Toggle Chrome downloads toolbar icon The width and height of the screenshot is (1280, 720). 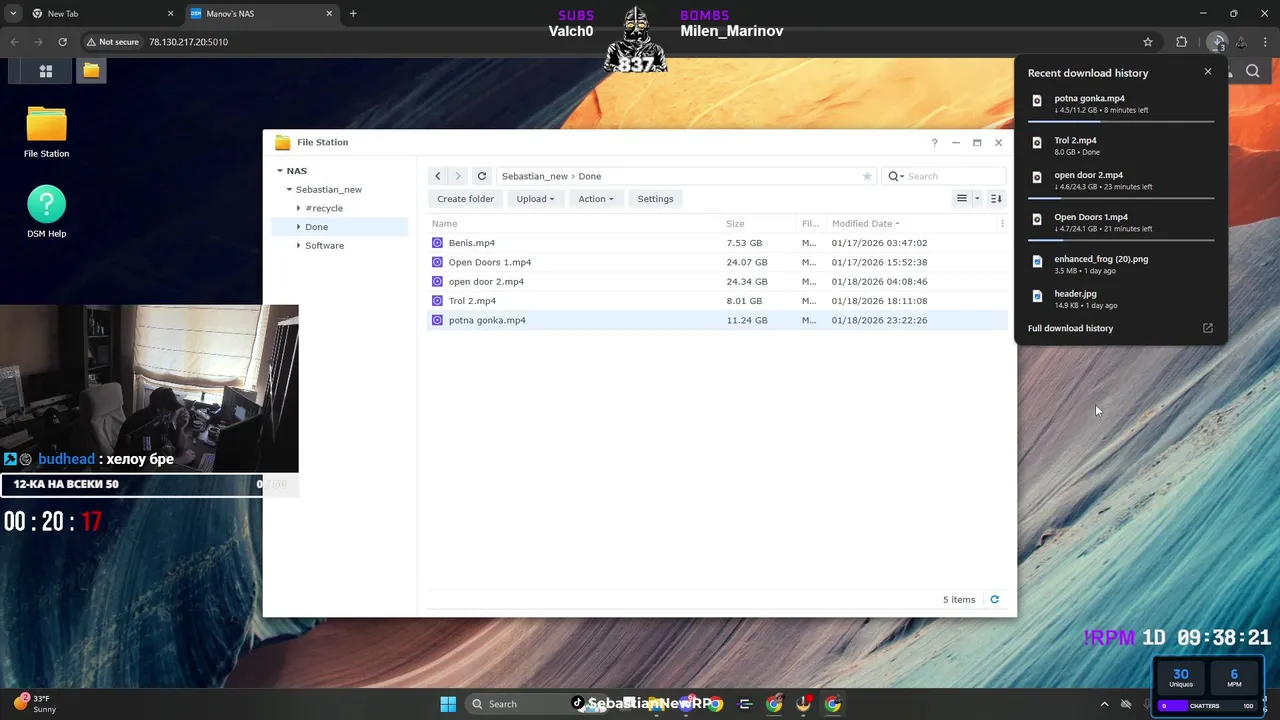pyautogui.click(x=1217, y=42)
